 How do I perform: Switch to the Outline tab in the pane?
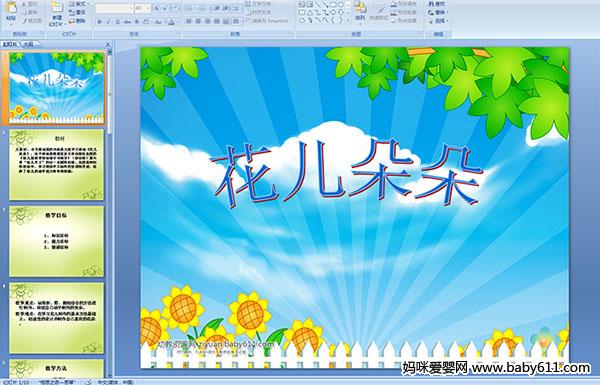point(29,44)
